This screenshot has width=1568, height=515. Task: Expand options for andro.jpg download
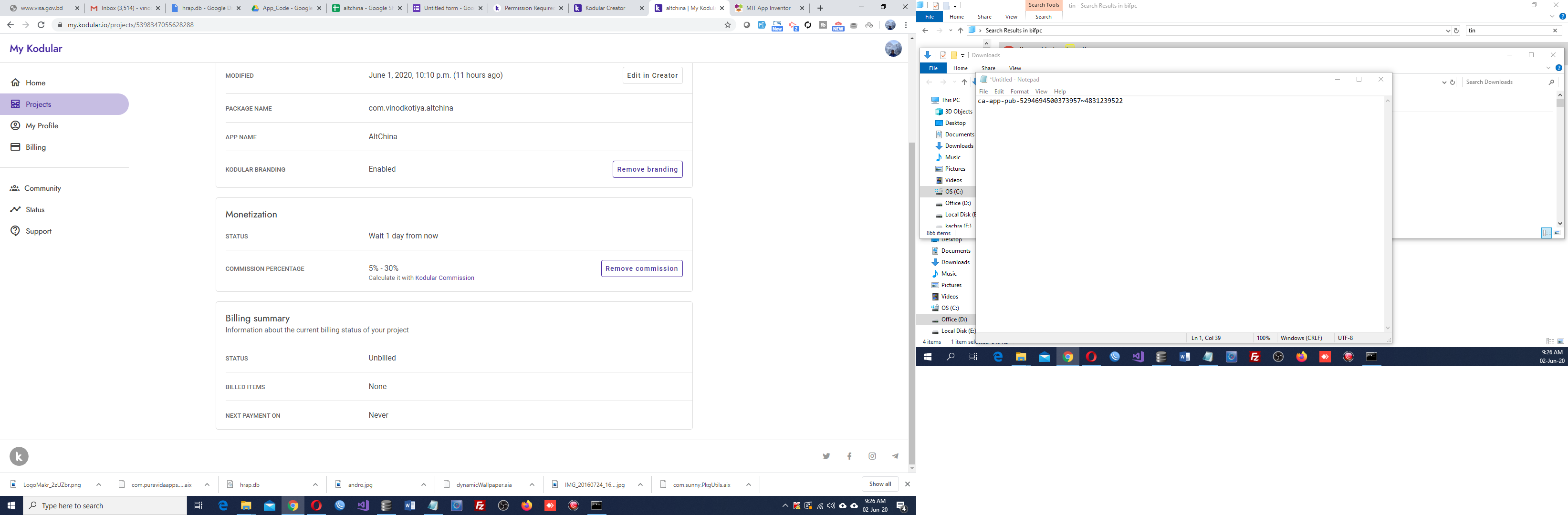(424, 484)
